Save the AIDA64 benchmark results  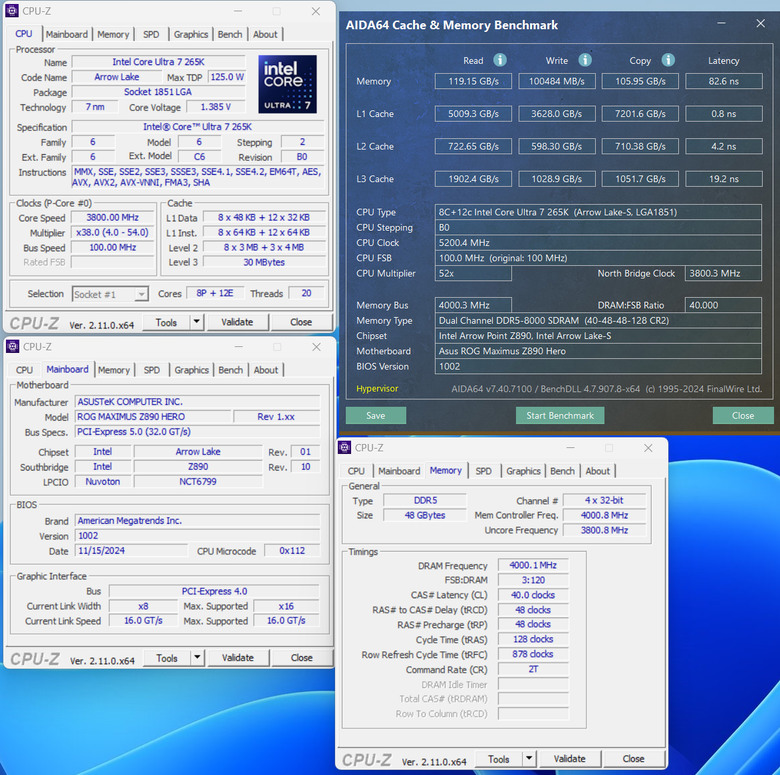pos(376,415)
